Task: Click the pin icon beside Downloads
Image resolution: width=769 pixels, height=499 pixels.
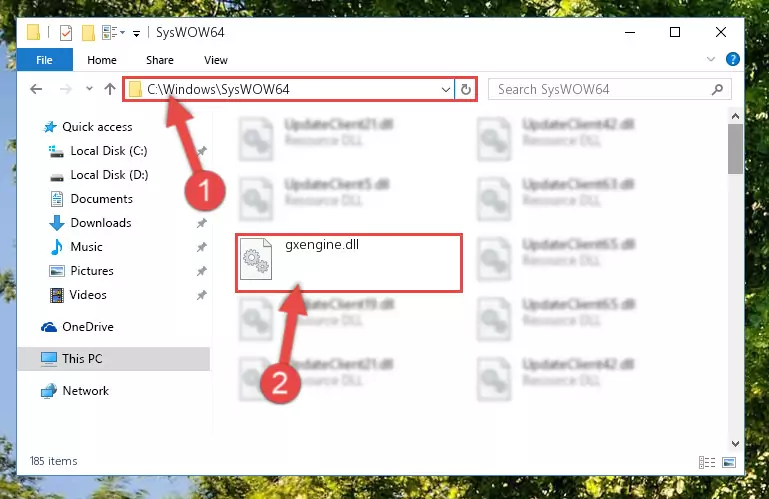Action: click(x=201, y=223)
